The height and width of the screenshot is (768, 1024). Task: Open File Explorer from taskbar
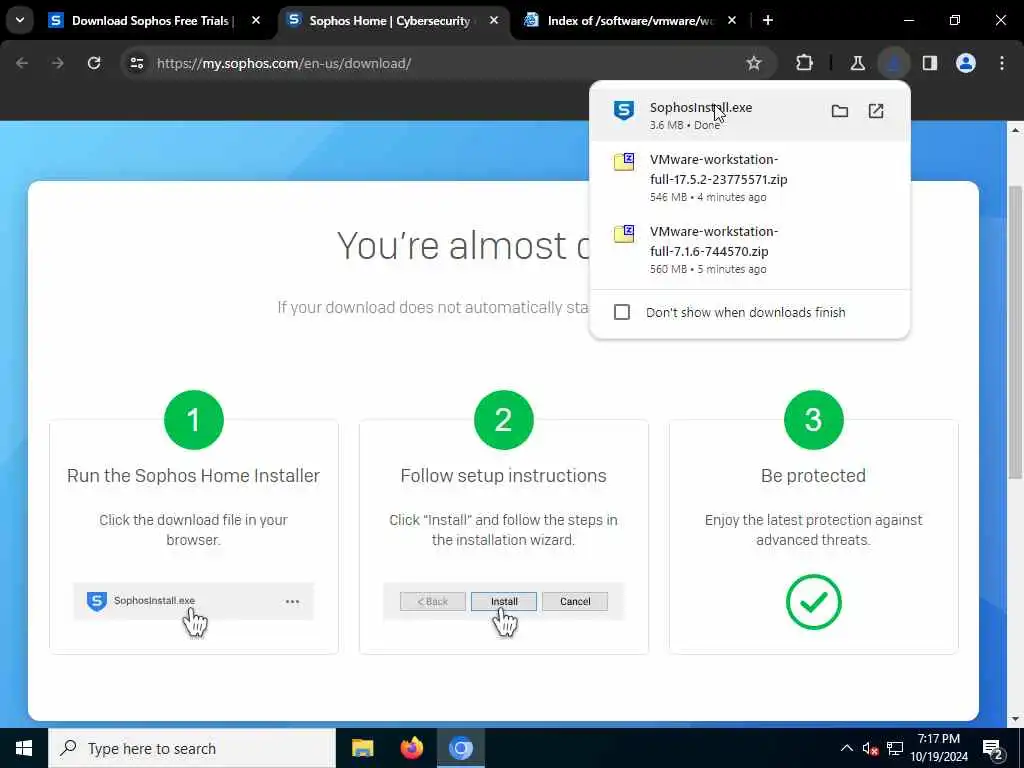point(362,748)
